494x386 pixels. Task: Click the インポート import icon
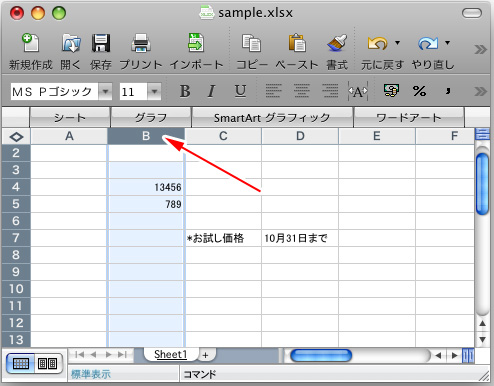196,42
